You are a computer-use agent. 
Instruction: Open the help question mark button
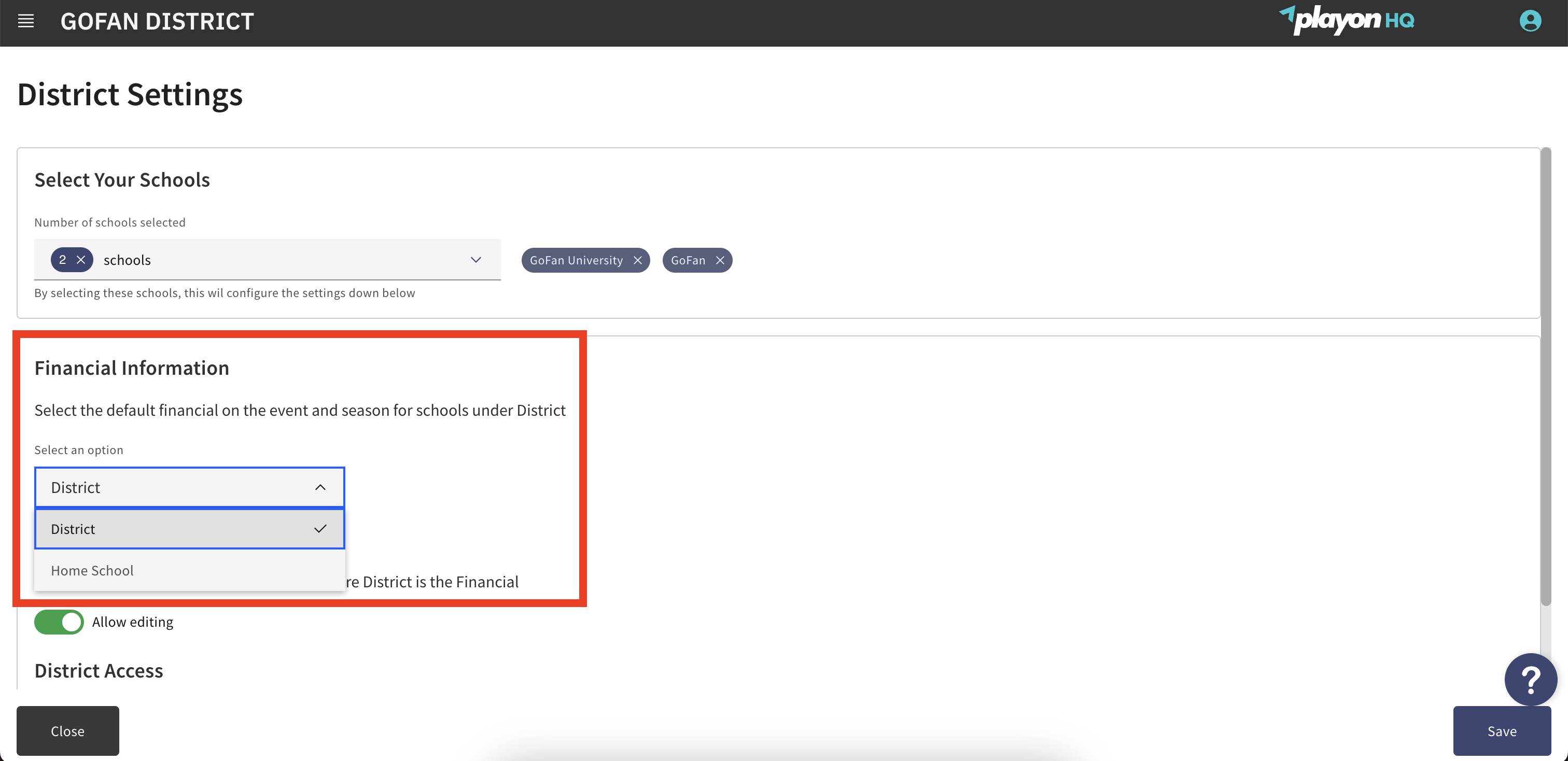tap(1530, 680)
